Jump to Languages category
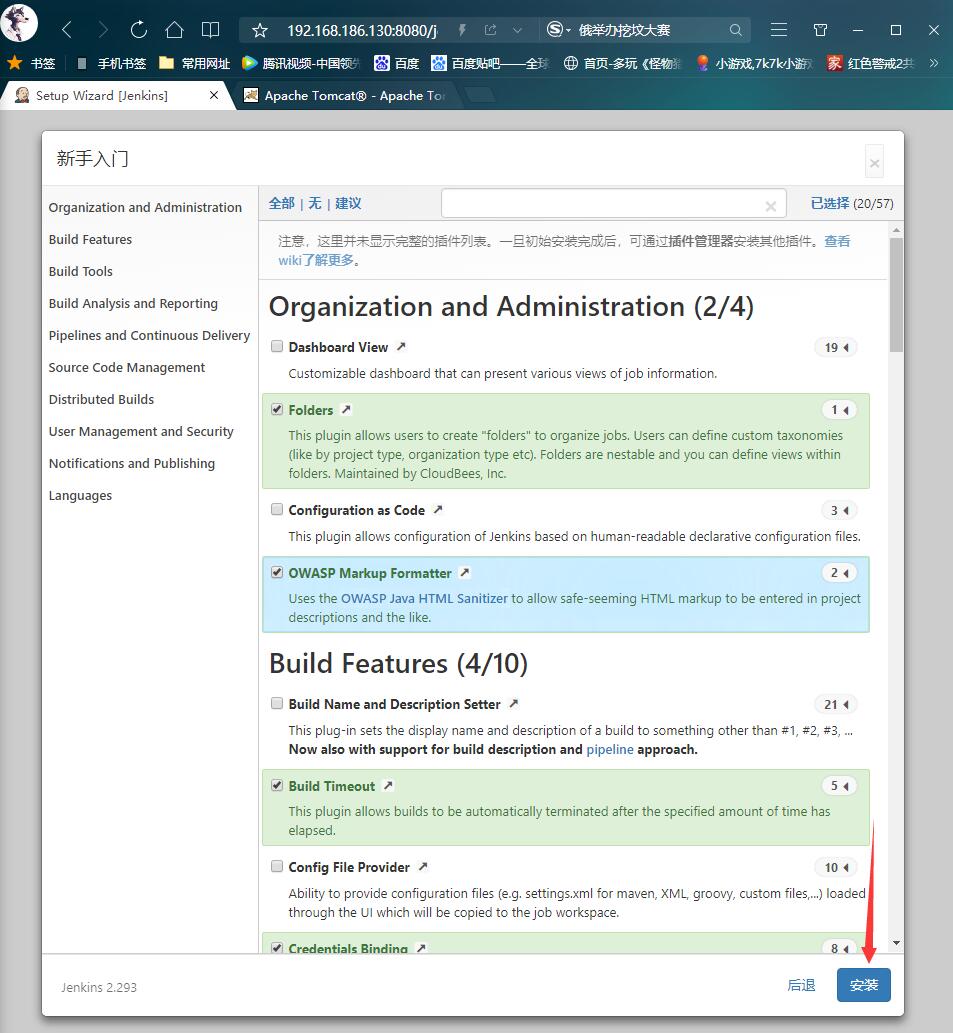Viewport: 953px width, 1033px height. pyautogui.click(x=80, y=495)
